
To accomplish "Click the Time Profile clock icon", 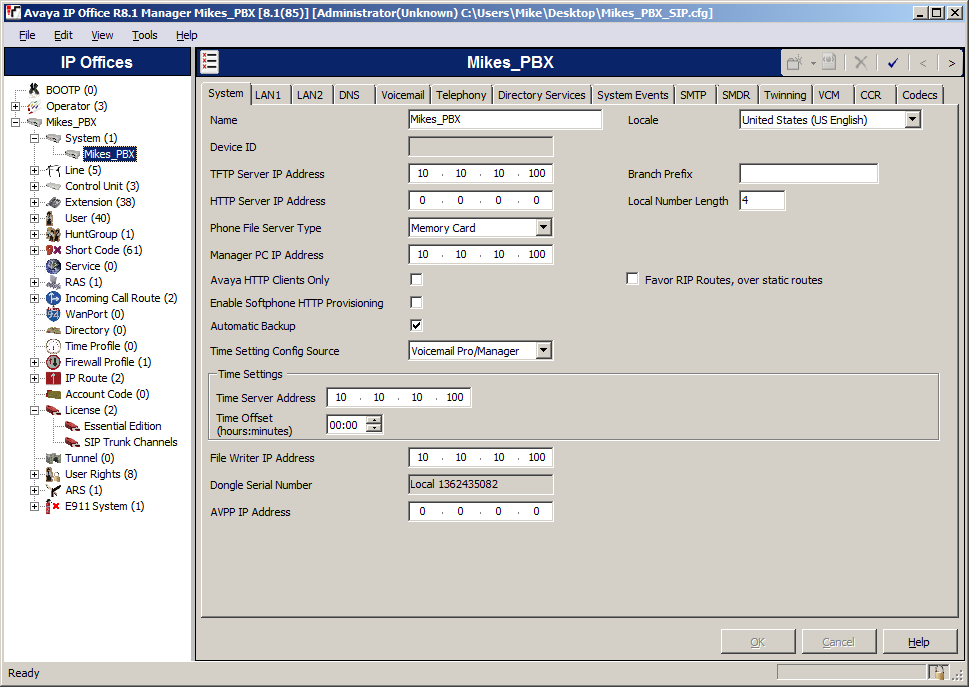I will tap(54, 347).
